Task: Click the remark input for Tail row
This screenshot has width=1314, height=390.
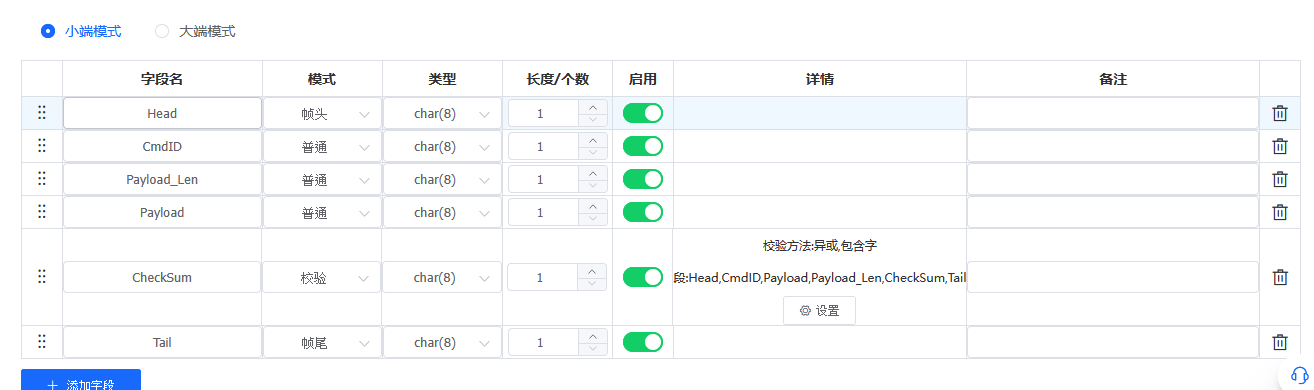Action: (x=1112, y=342)
